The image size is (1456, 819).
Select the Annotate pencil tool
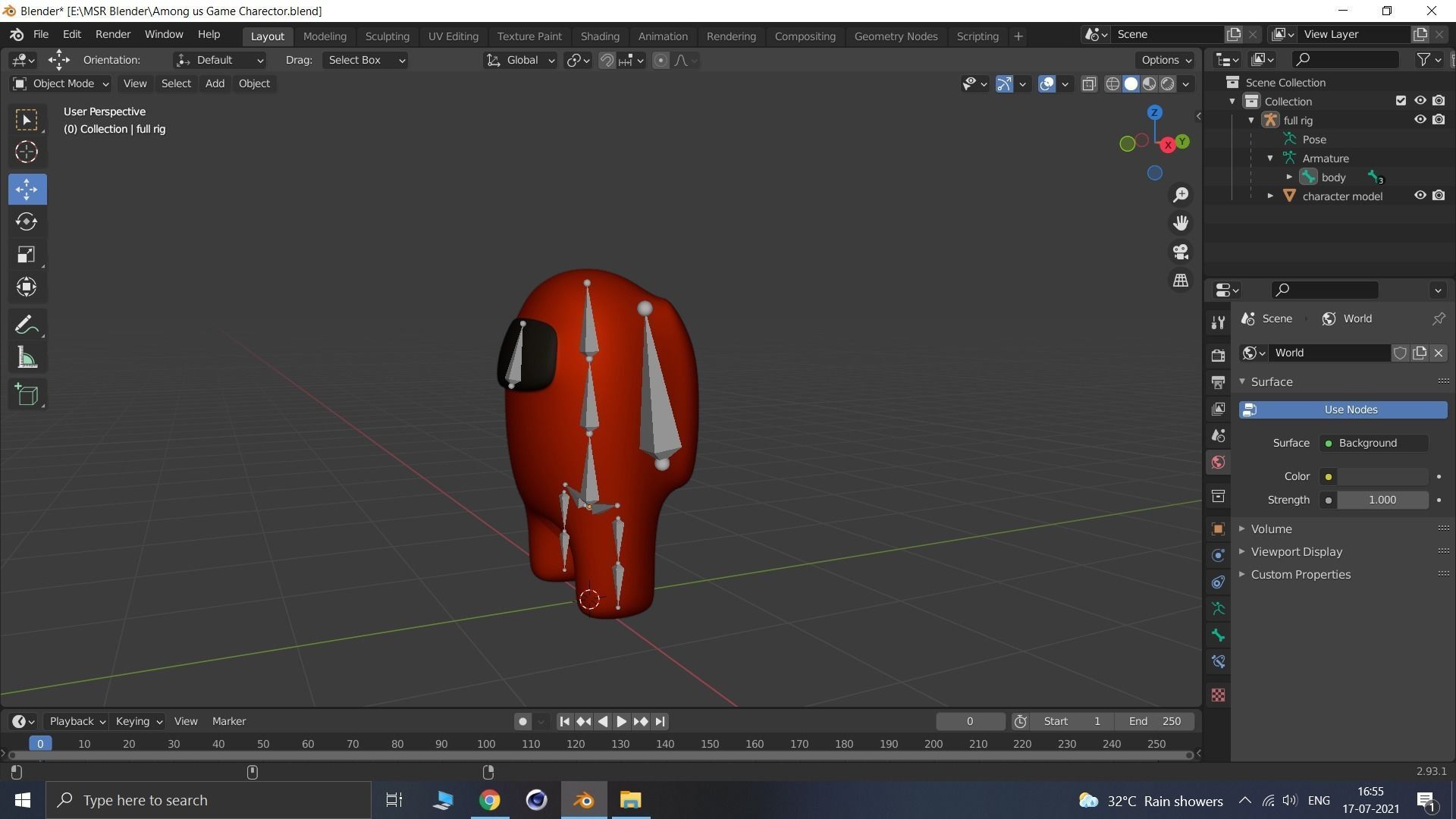click(27, 325)
